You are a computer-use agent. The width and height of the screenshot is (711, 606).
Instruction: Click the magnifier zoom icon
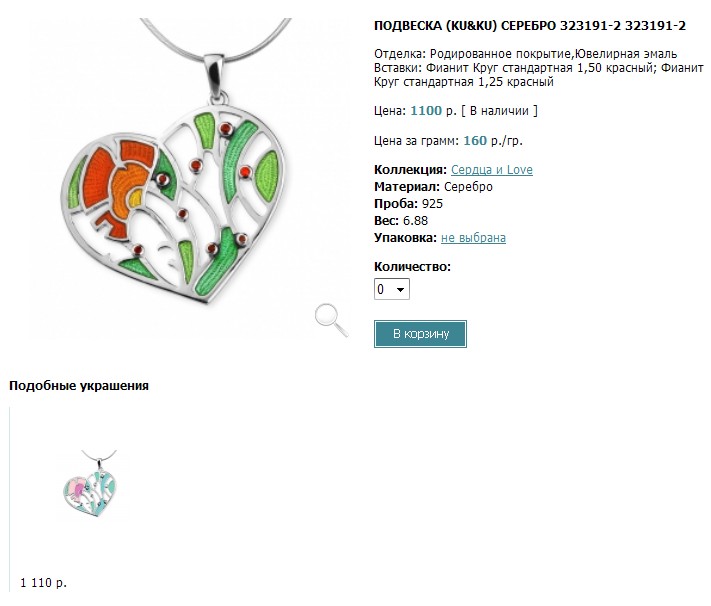click(x=331, y=319)
